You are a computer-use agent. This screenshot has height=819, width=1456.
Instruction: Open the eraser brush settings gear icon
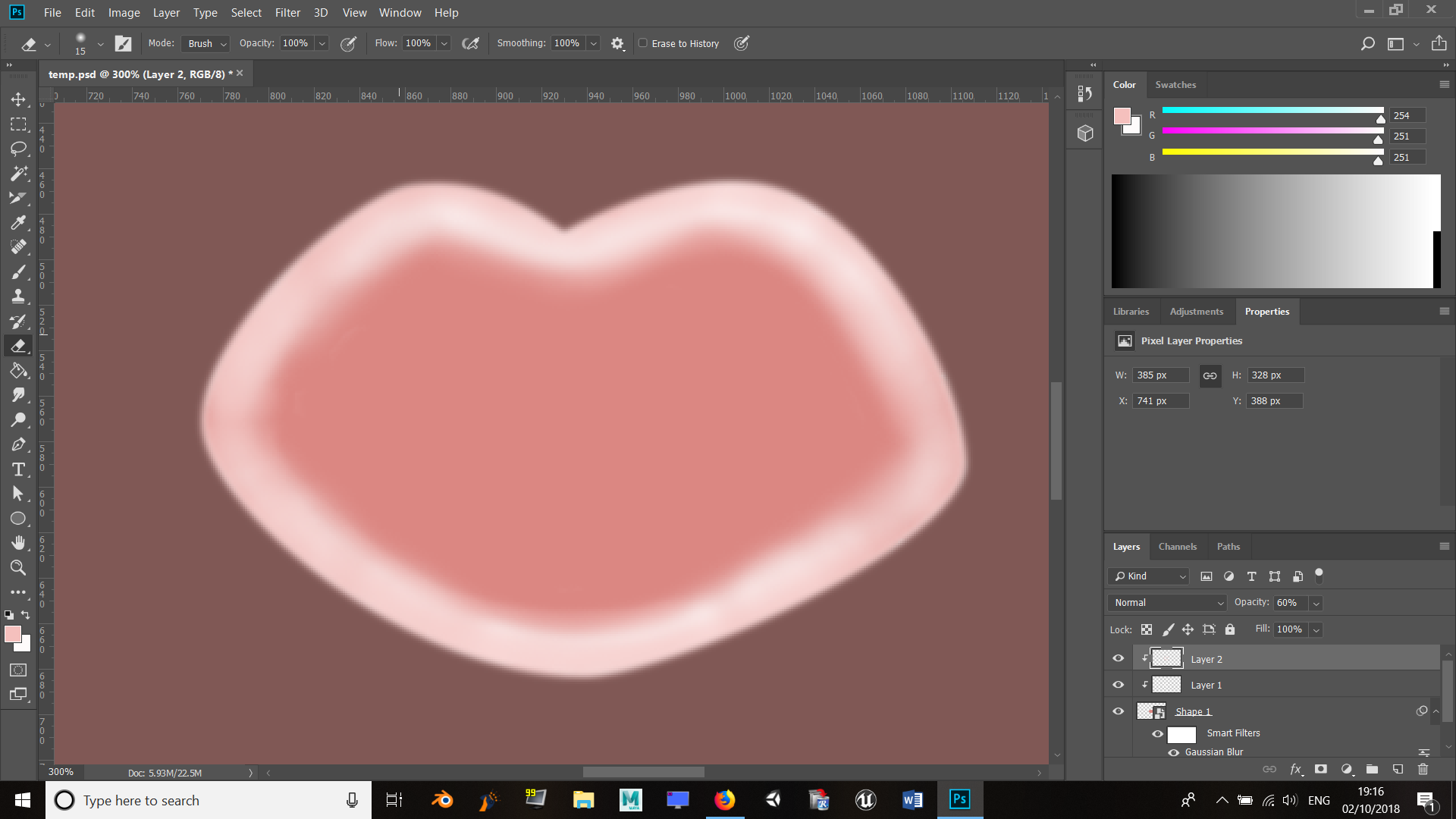tap(617, 43)
